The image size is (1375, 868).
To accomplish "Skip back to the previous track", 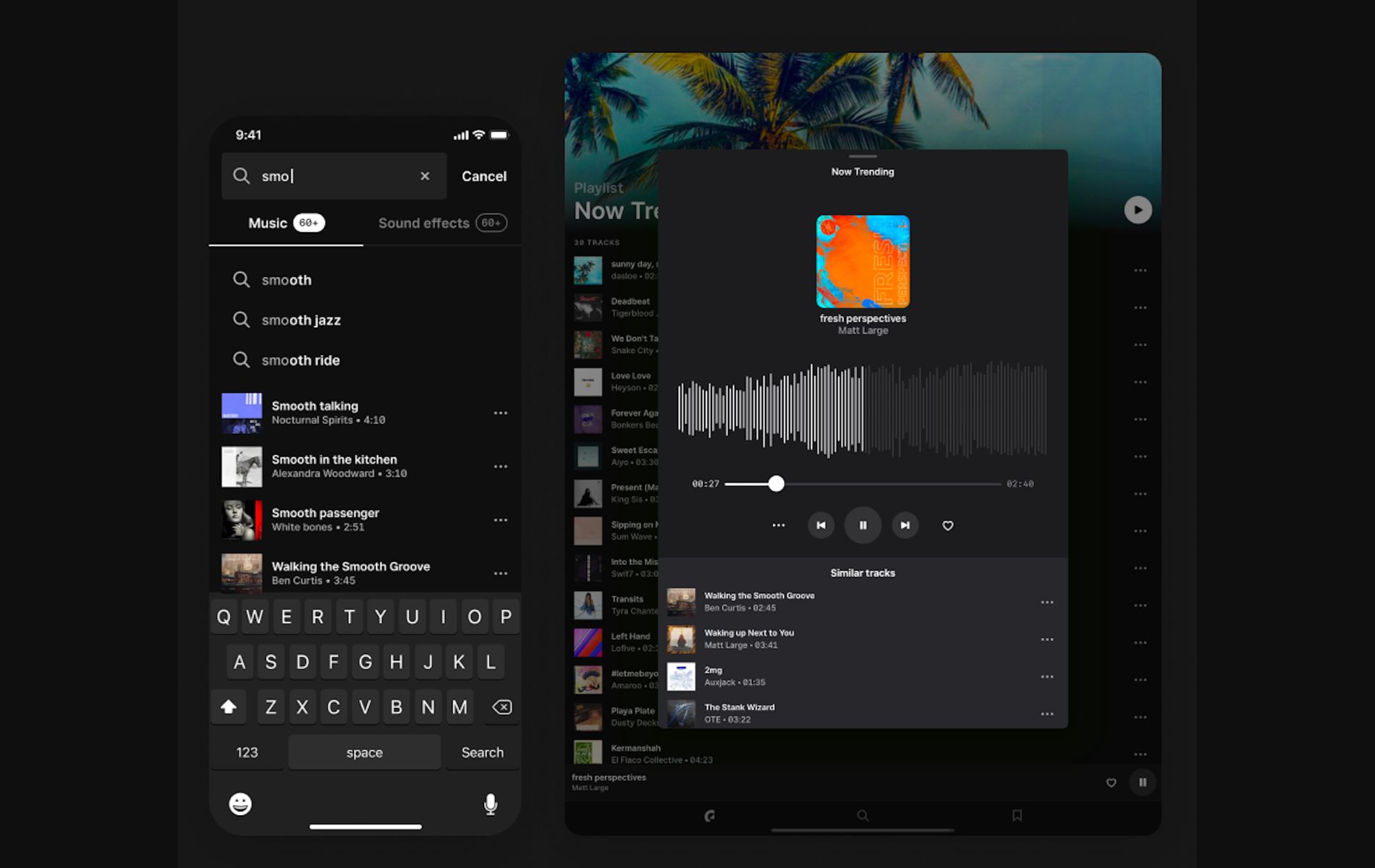I will (821, 526).
